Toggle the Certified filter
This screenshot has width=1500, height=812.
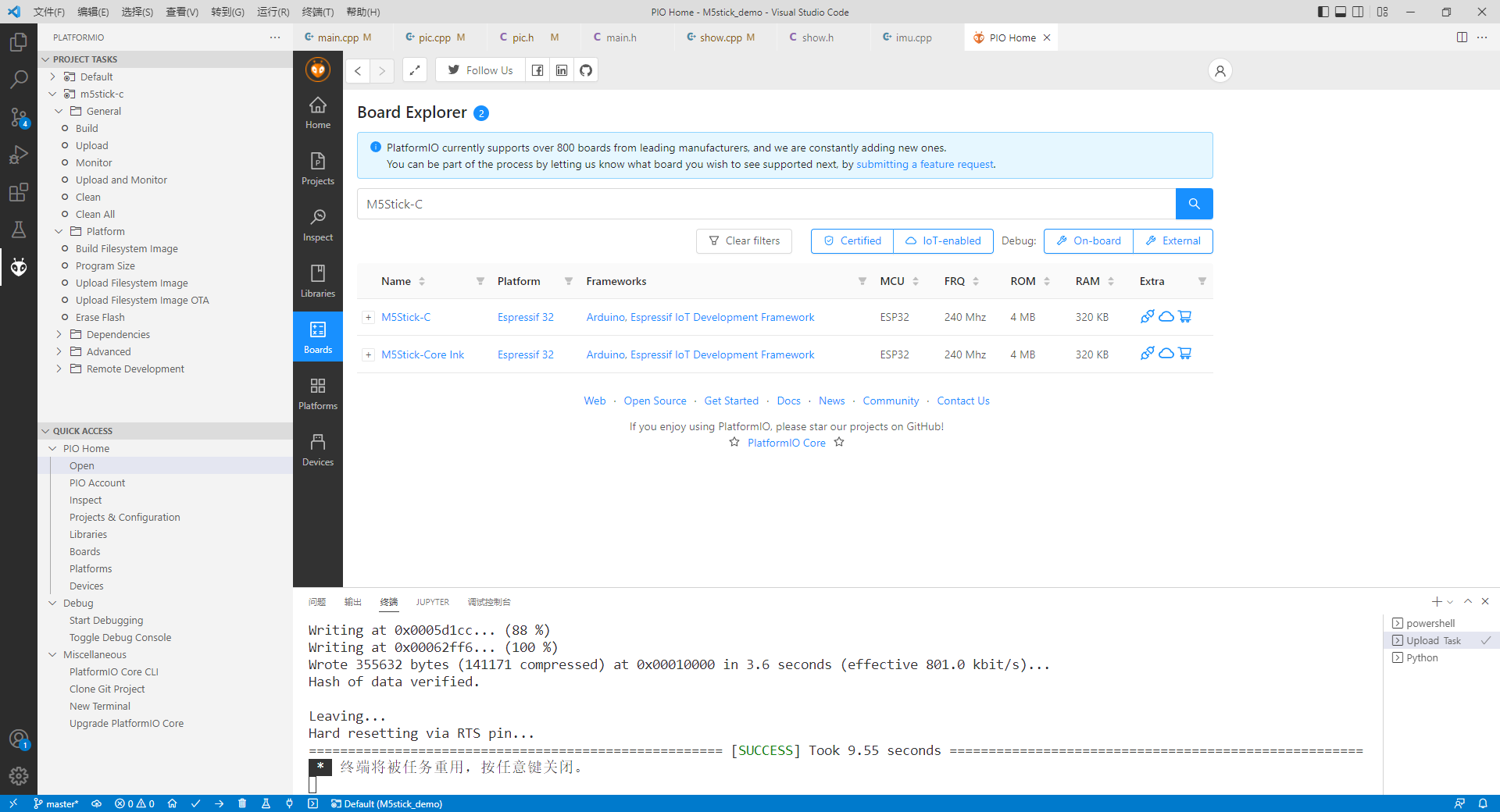point(852,241)
